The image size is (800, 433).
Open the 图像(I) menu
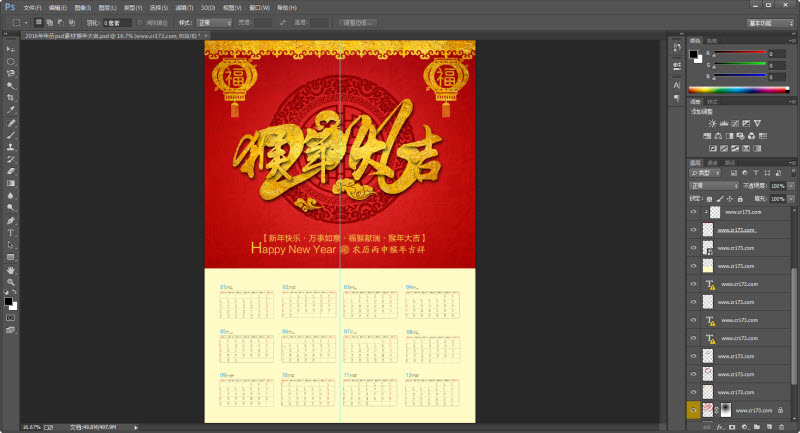[83, 8]
